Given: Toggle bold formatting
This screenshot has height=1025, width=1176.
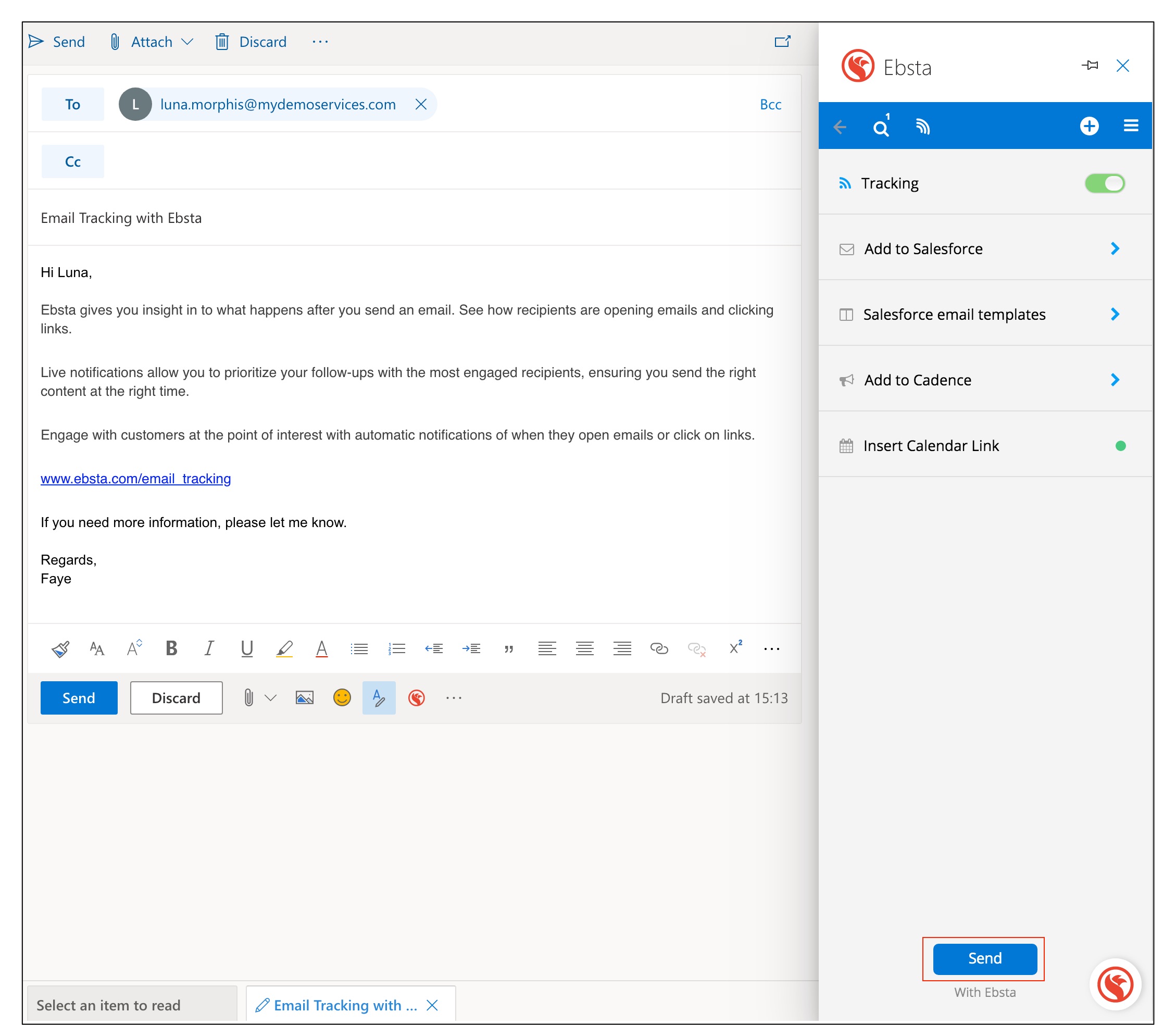Looking at the screenshot, I should 171,648.
